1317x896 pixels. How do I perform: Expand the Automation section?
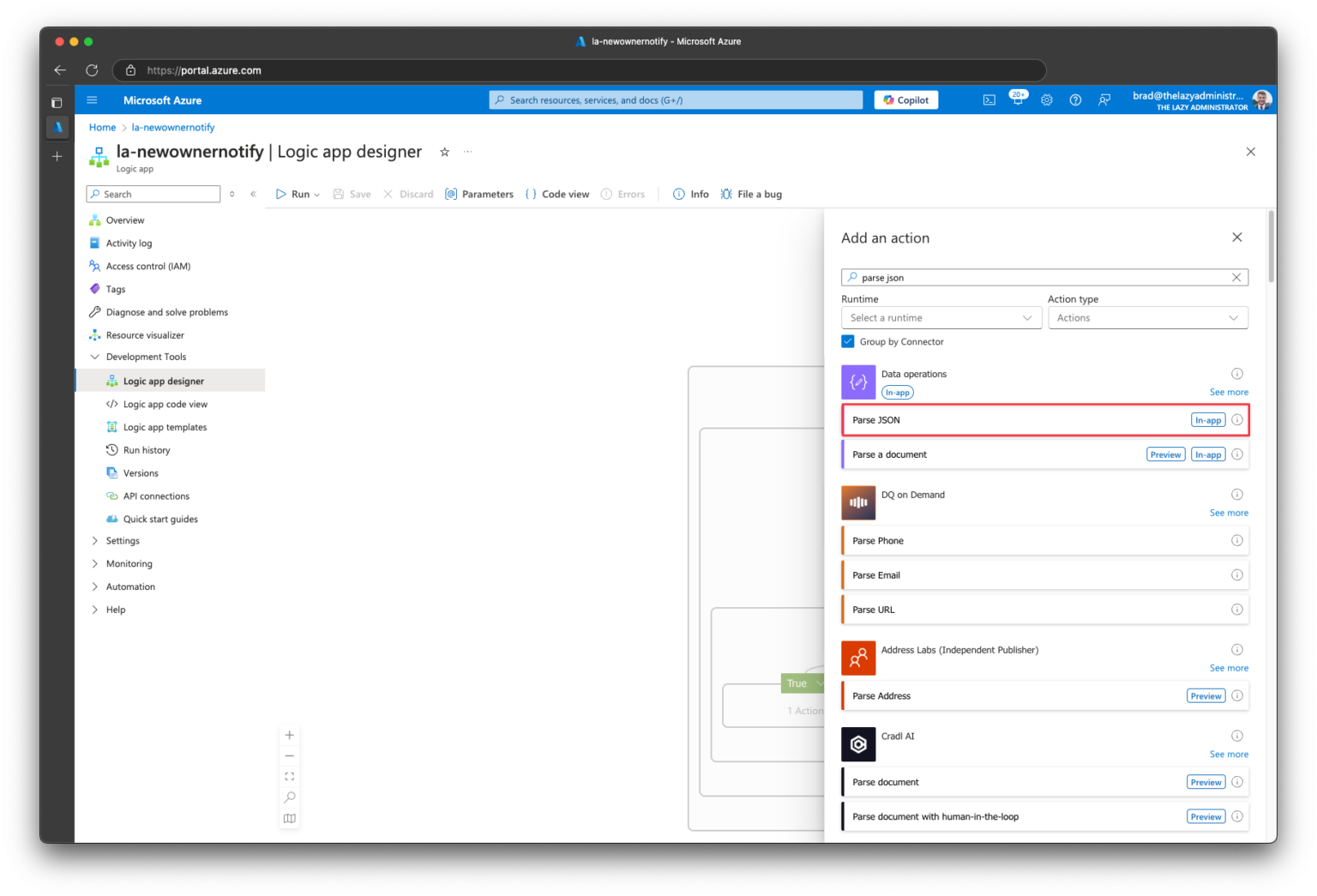pyautogui.click(x=94, y=587)
